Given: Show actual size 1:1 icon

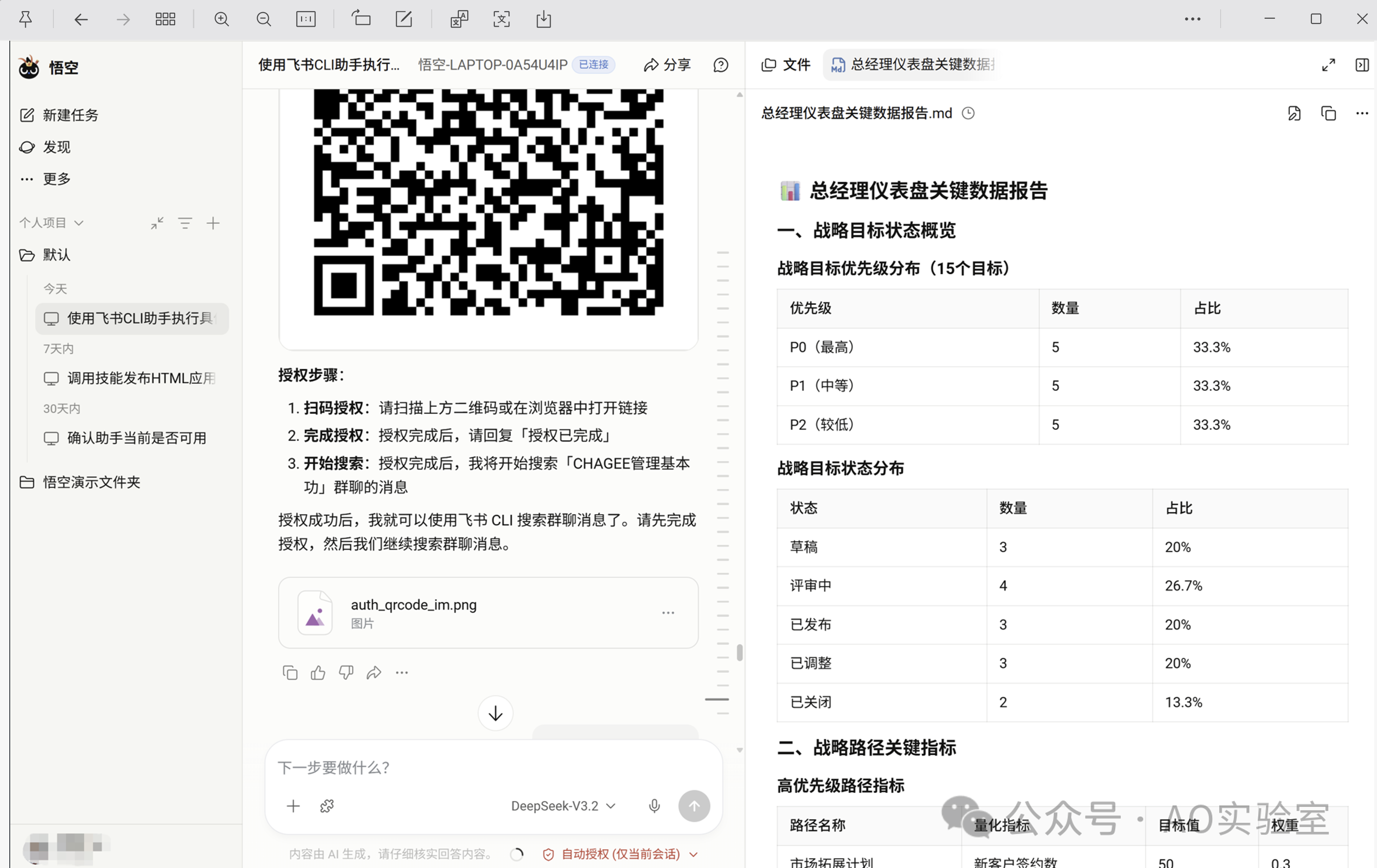Looking at the screenshot, I should click(306, 20).
